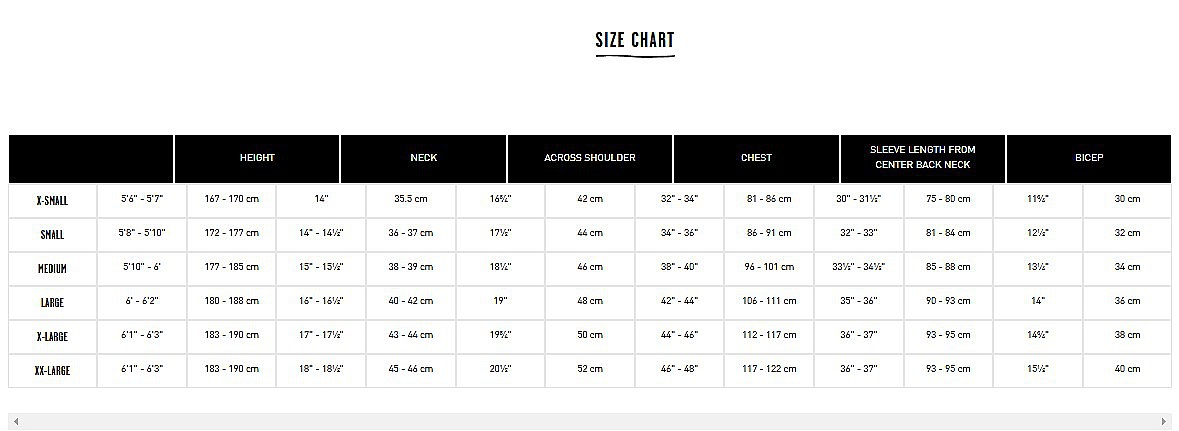Click the left scroll arrow of the horizontal scrollbar
1179x431 pixels.
(x=16, y=421)
